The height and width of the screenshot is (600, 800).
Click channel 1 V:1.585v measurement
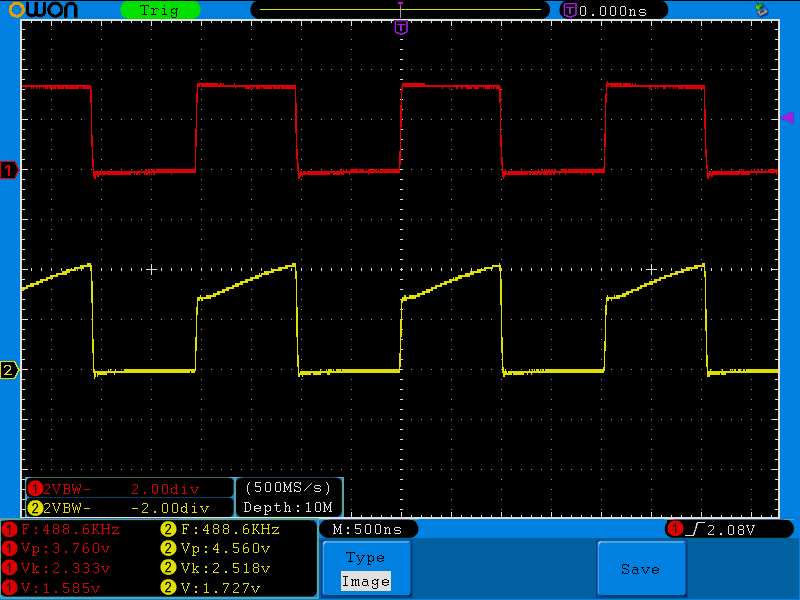point(52,588)
